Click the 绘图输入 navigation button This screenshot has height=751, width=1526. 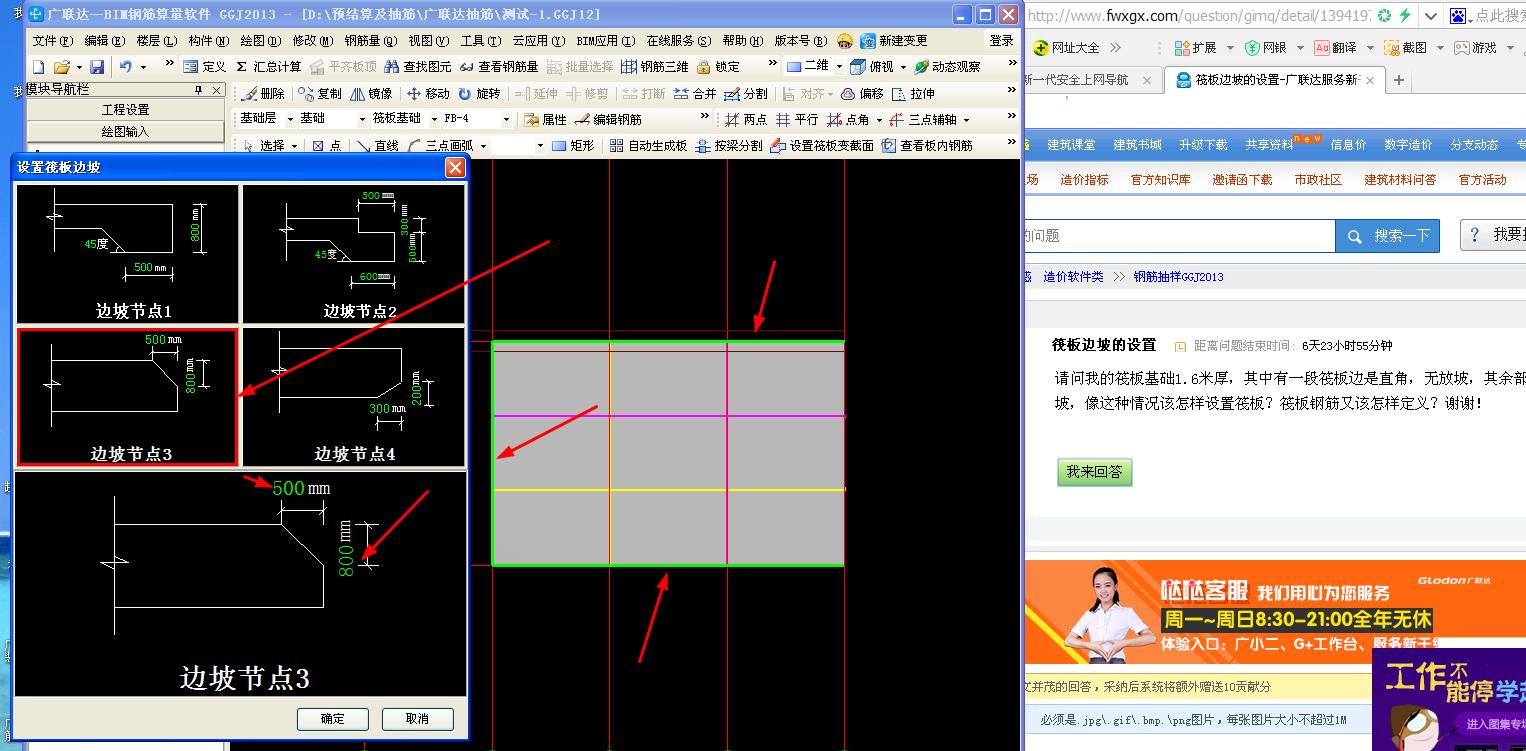(x=126, y=131)
